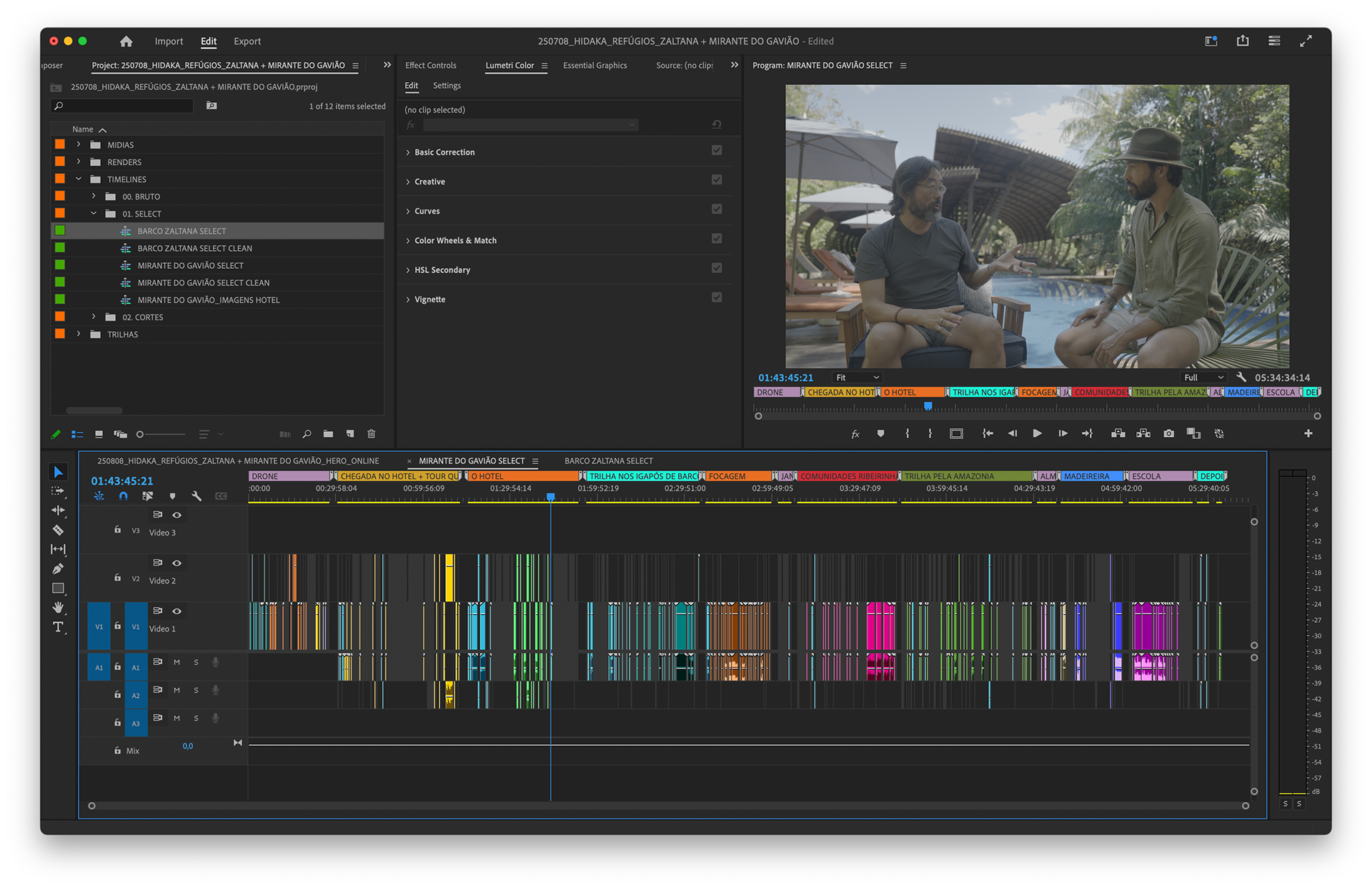
Task: Expand the 02. CORTES bin
Action: tap(94, 317)
